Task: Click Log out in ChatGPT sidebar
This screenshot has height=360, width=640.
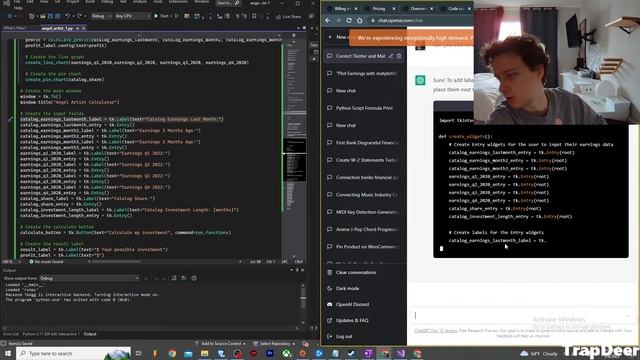Action: (x=344, y=336)
